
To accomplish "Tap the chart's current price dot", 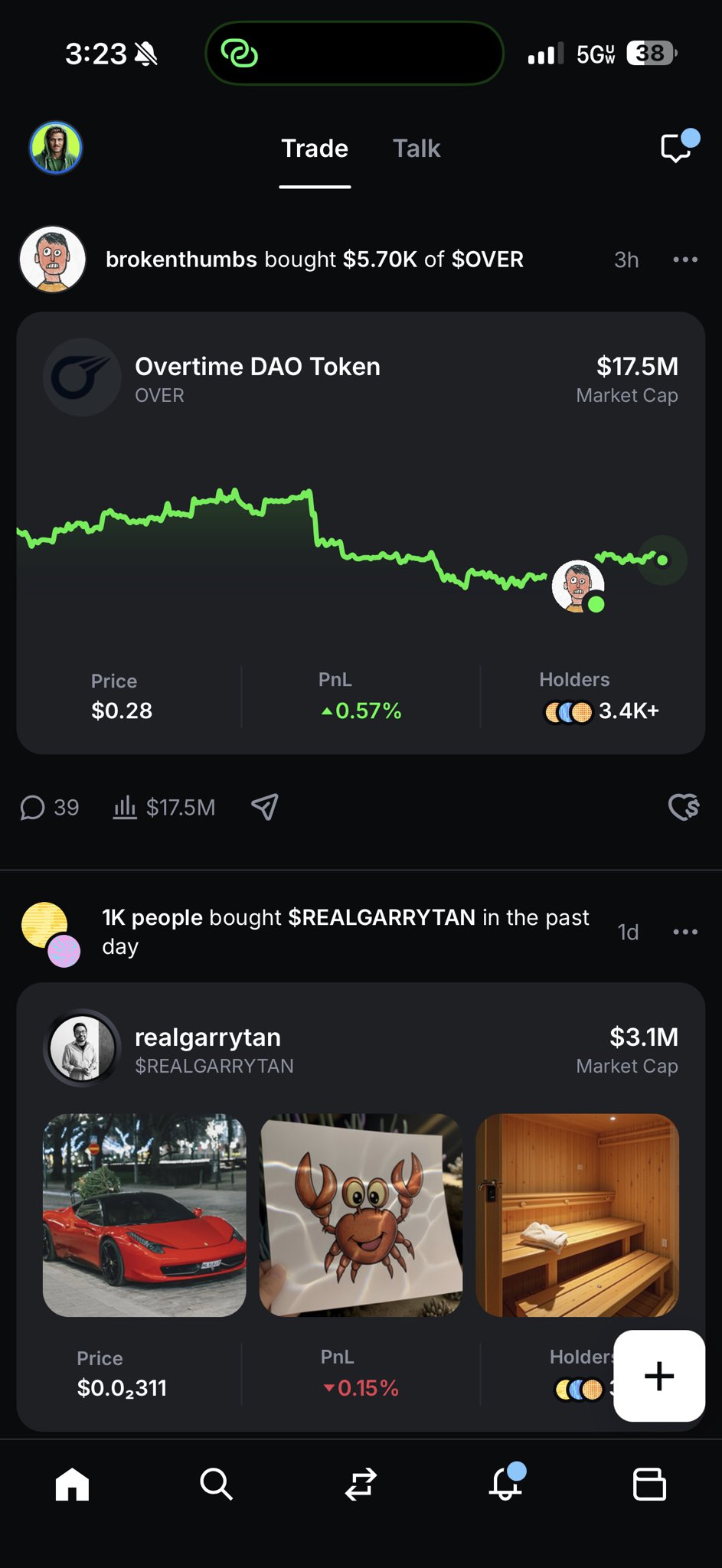I will (x=662, y=560).
